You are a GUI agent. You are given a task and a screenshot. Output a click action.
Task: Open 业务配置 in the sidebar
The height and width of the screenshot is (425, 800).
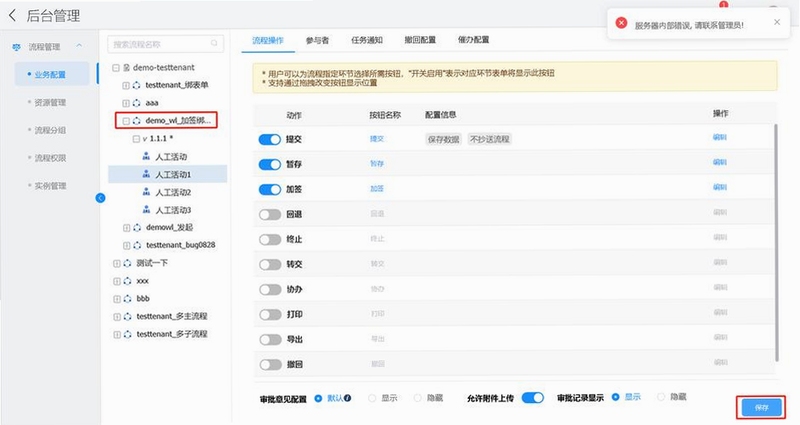pyautogui.click(x=50, y=74)
